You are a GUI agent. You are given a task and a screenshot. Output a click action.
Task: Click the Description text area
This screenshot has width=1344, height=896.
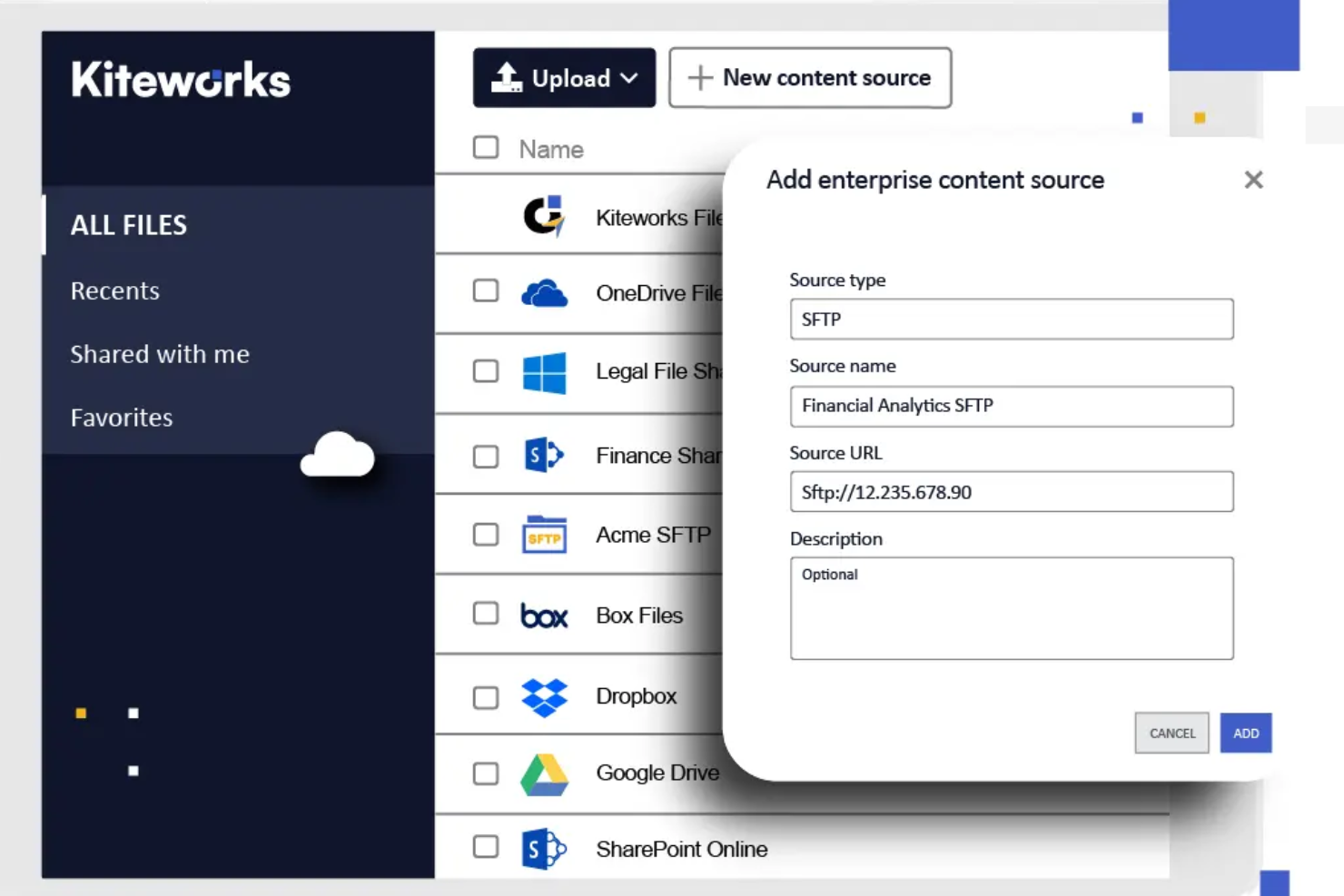1012,608
